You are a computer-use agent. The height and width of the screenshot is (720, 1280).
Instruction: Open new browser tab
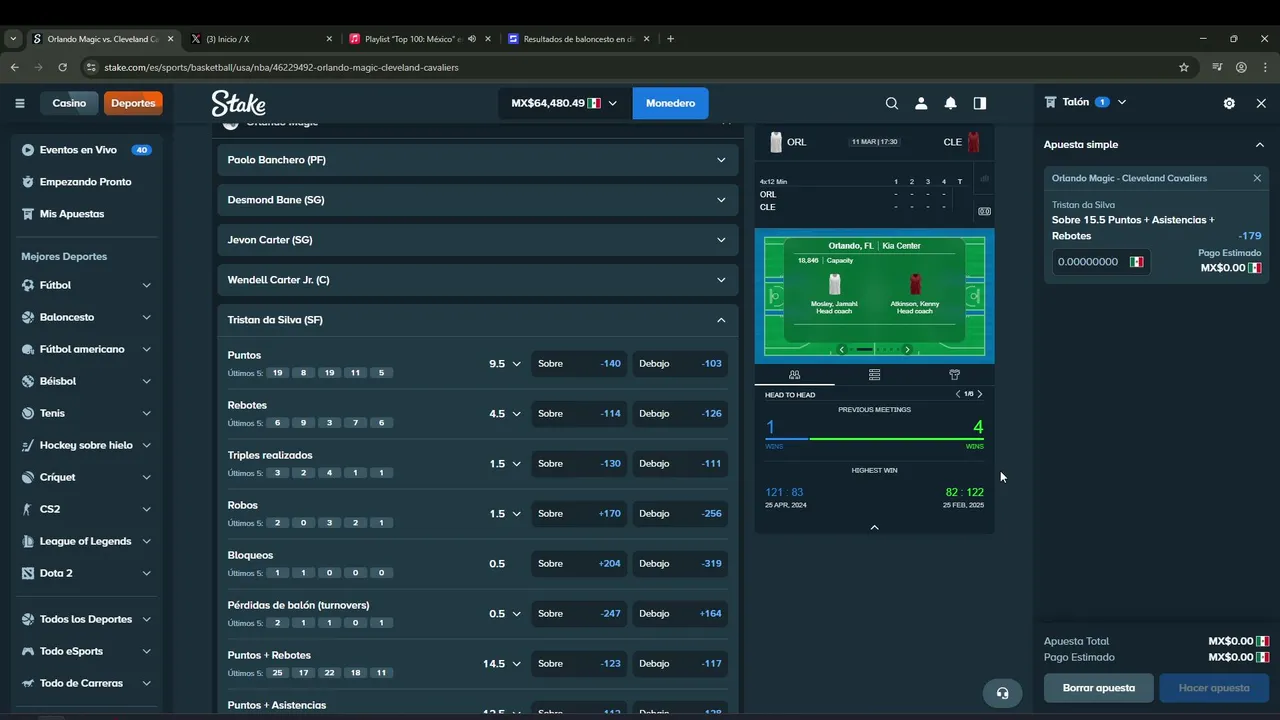click(670, 39)
